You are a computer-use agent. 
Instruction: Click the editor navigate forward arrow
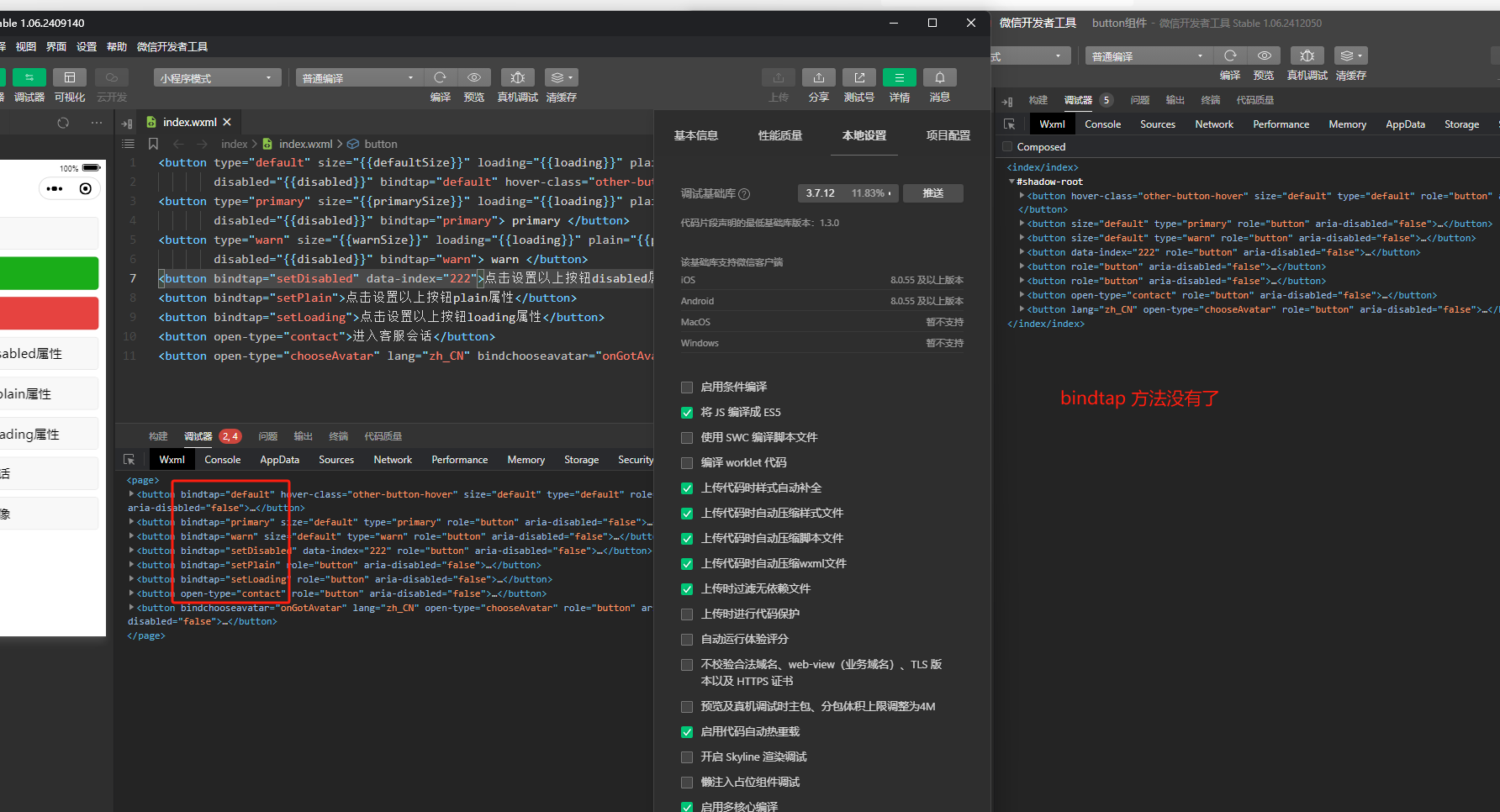pos(202,144)
